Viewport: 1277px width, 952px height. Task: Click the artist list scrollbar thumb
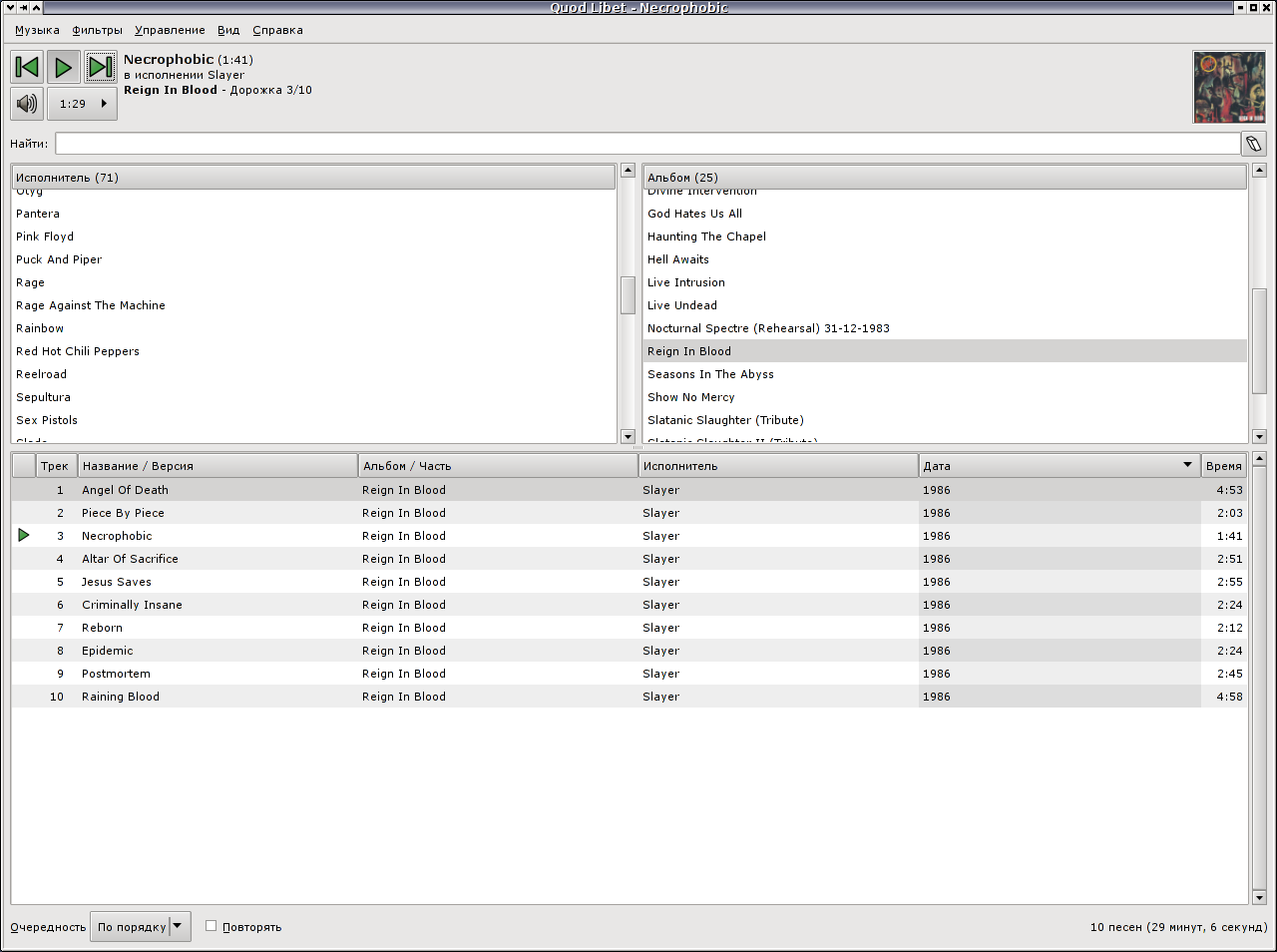tap(629, 295)
